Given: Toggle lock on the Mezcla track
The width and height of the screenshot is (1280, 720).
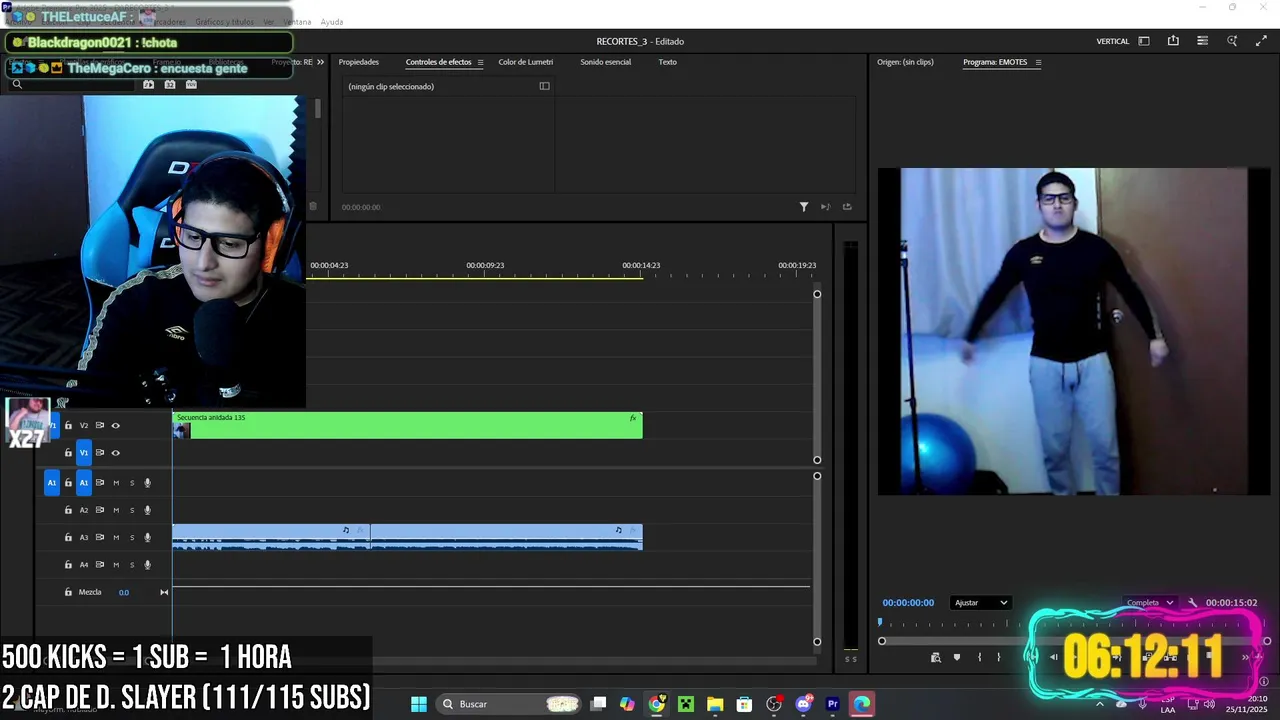Looking at the screenshot, I should click(68, 592).
